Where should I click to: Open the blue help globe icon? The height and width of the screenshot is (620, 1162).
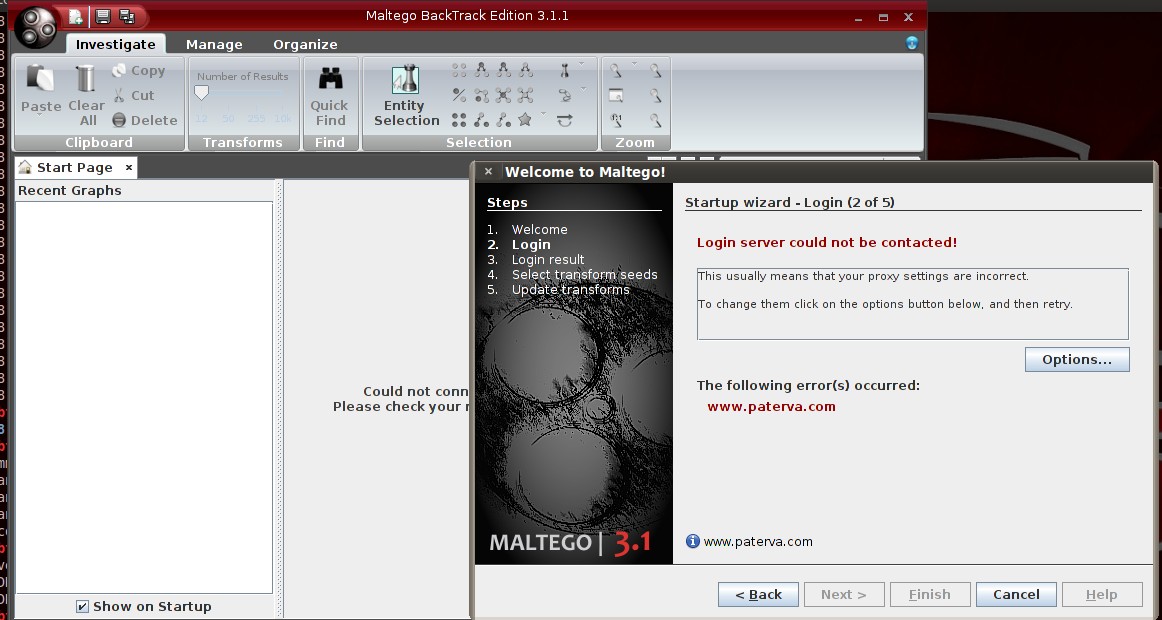(912, 43)
